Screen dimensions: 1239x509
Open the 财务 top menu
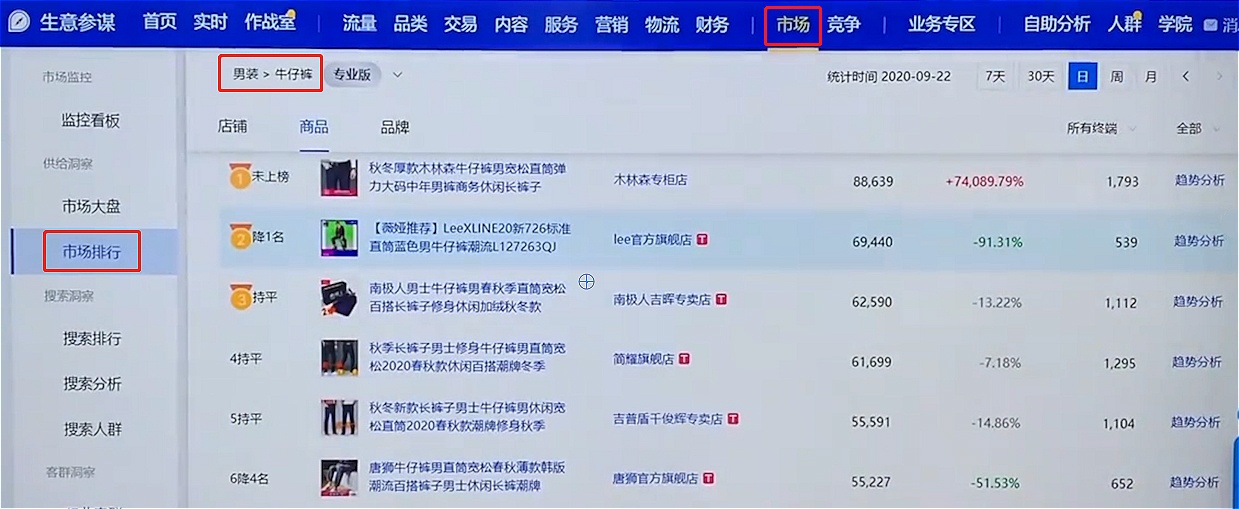[x=712, y=24]
